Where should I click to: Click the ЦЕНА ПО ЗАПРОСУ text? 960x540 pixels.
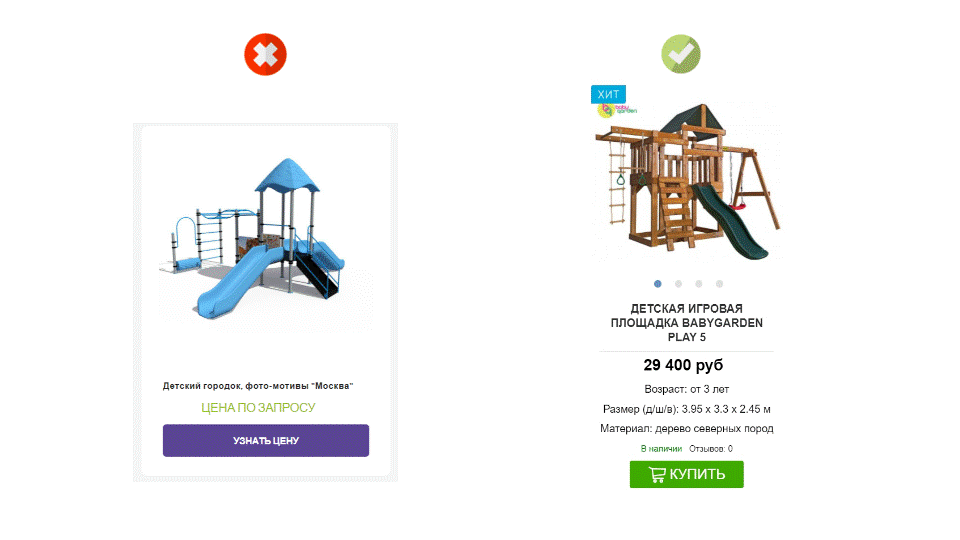tap(258, 408)
